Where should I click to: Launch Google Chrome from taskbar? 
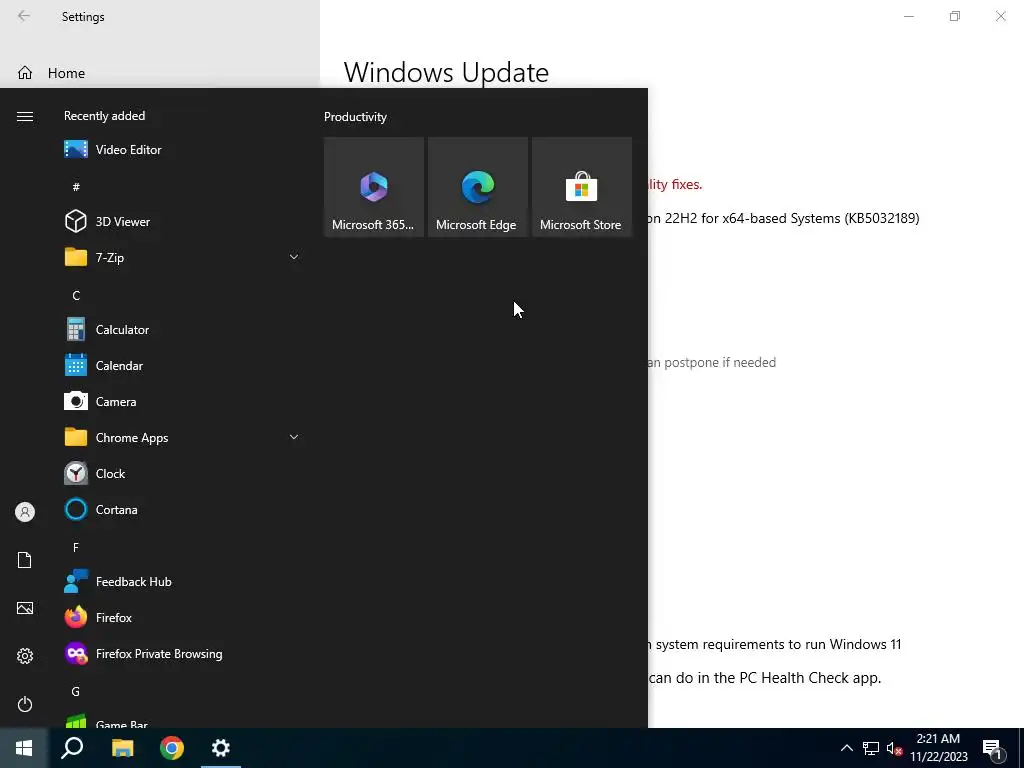[172, 748]
